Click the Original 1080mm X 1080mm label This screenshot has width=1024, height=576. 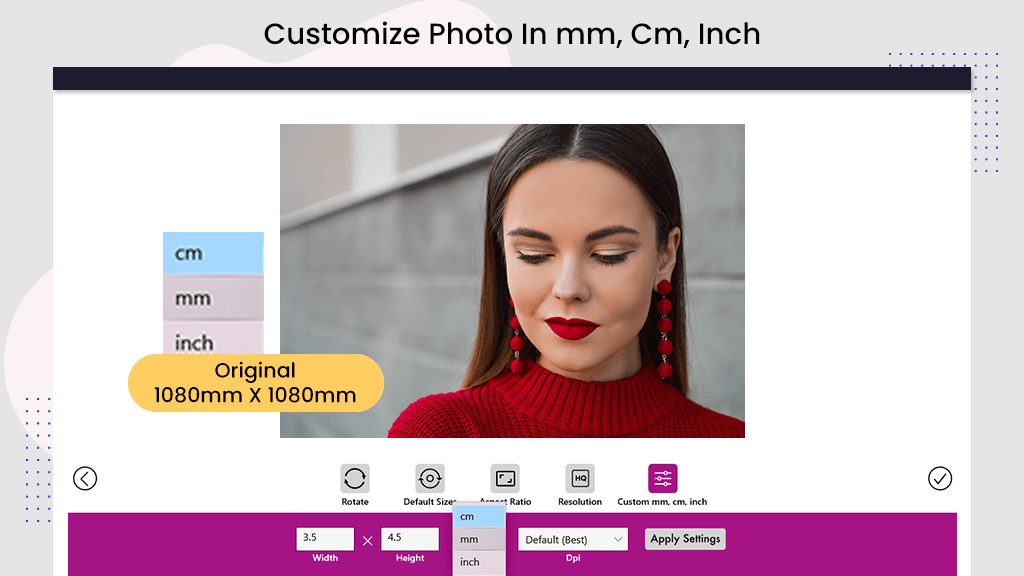pyautogui.click(x=255, y=383)
